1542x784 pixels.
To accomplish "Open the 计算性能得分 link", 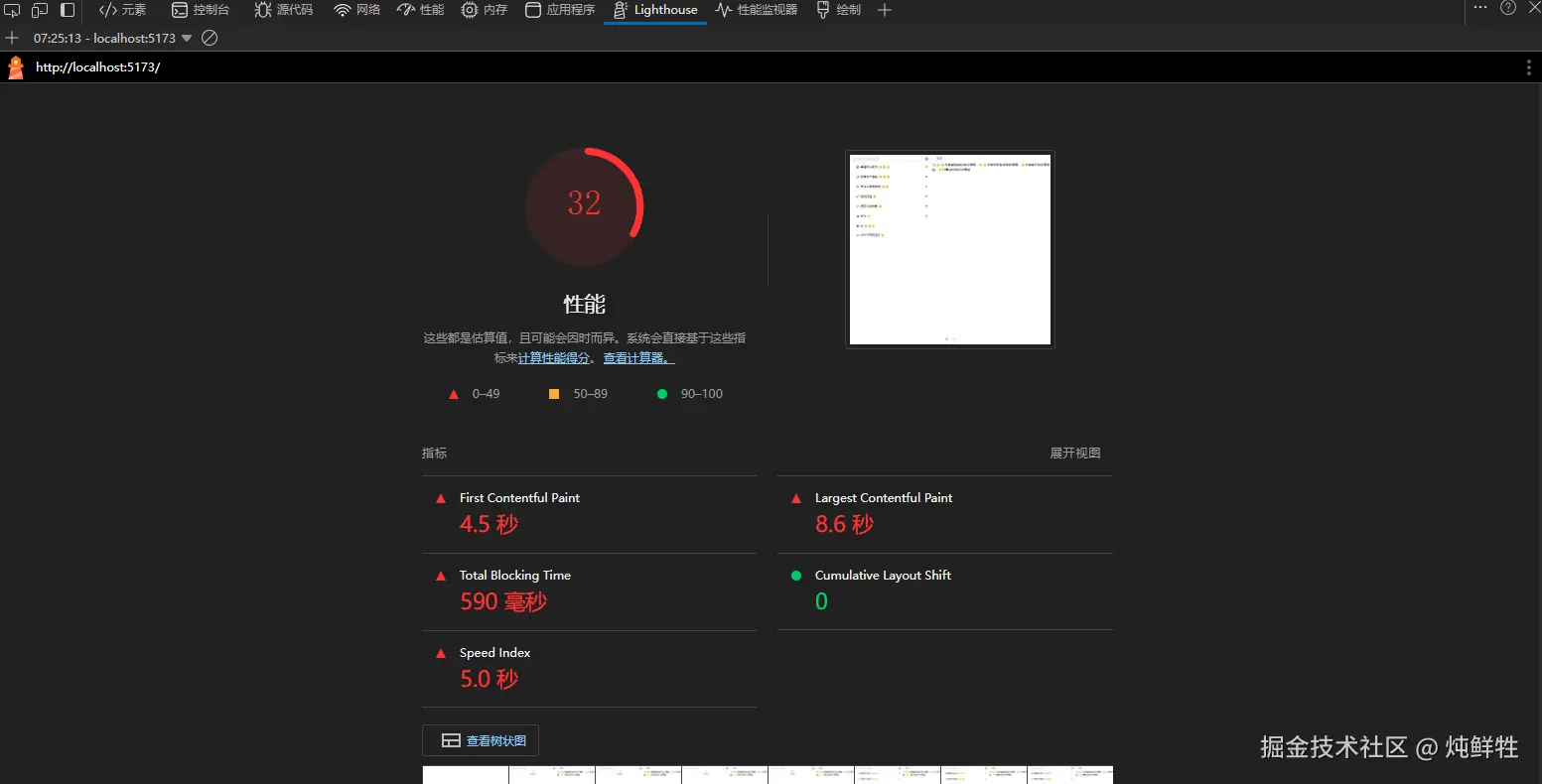I will 553,358.
